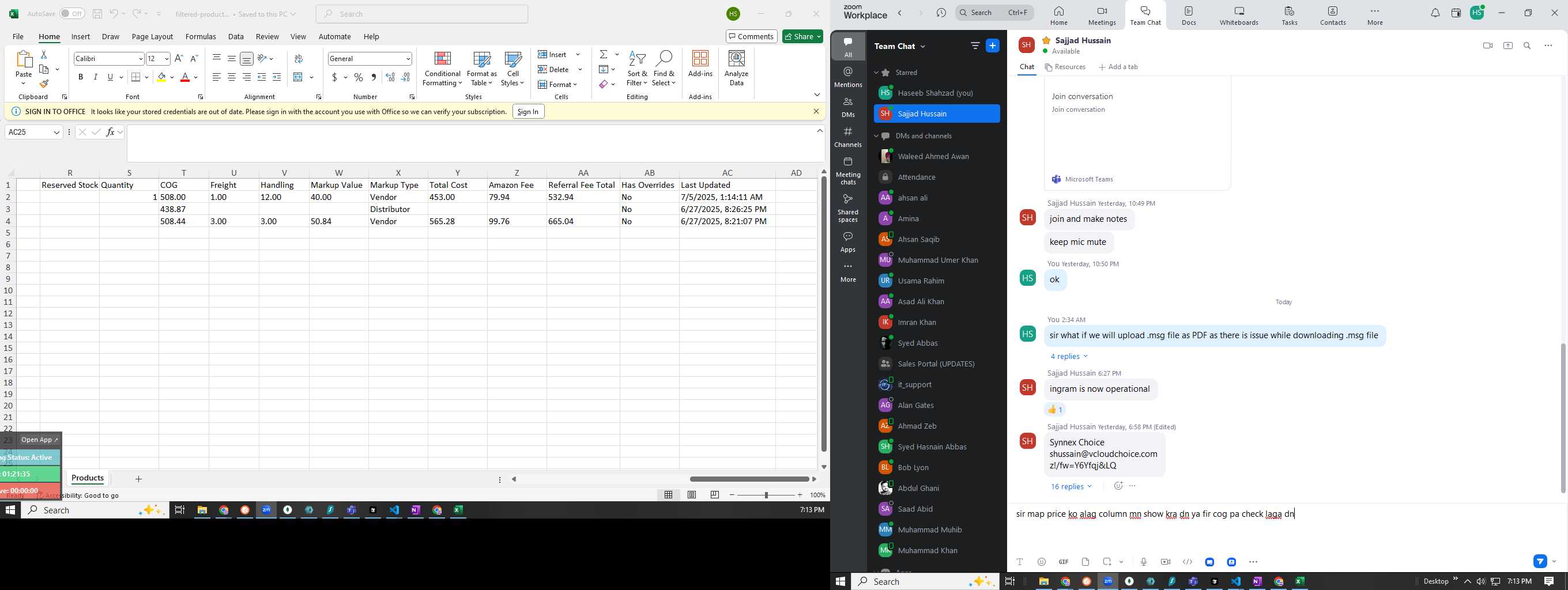Open the font size dropdown

coord(167,58)
